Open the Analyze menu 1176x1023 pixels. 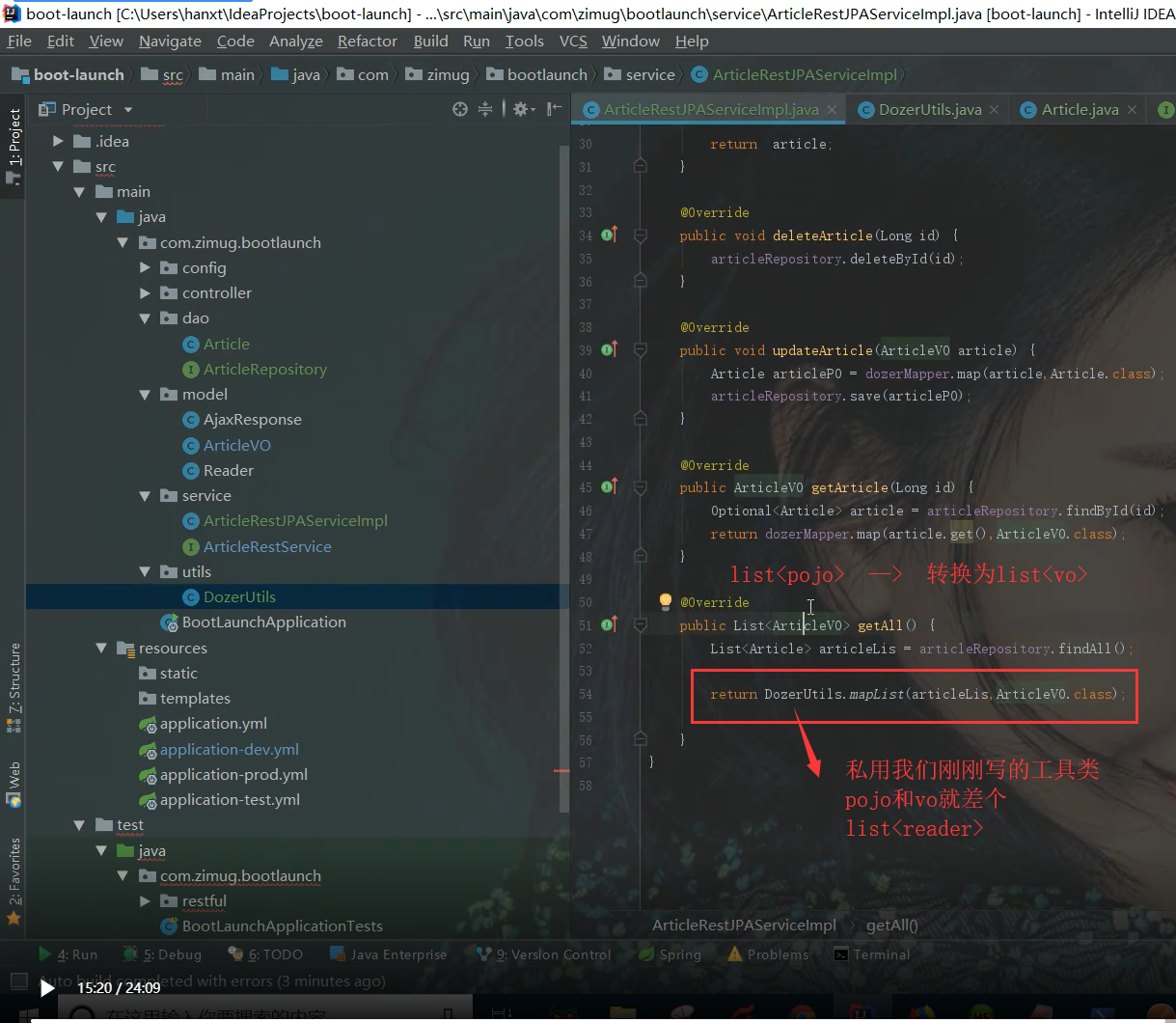click(296, 41)
